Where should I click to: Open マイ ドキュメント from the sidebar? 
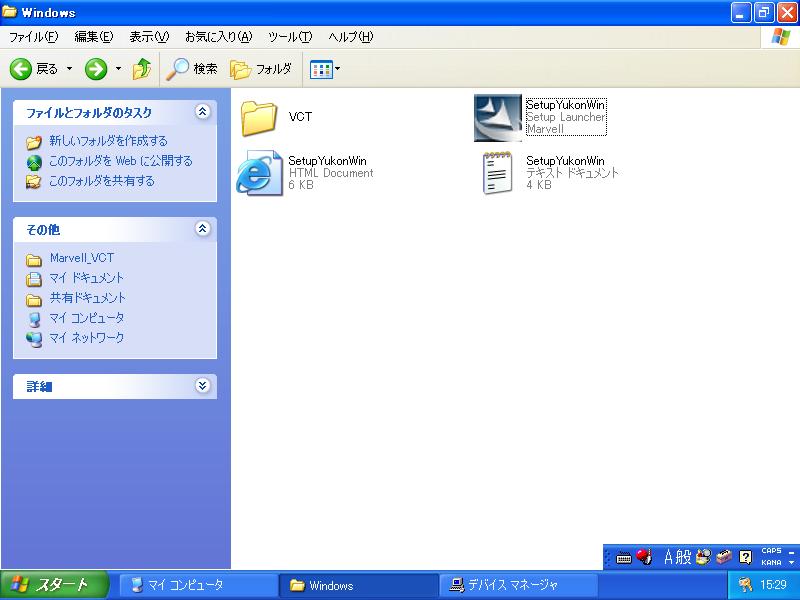[86, 278]
